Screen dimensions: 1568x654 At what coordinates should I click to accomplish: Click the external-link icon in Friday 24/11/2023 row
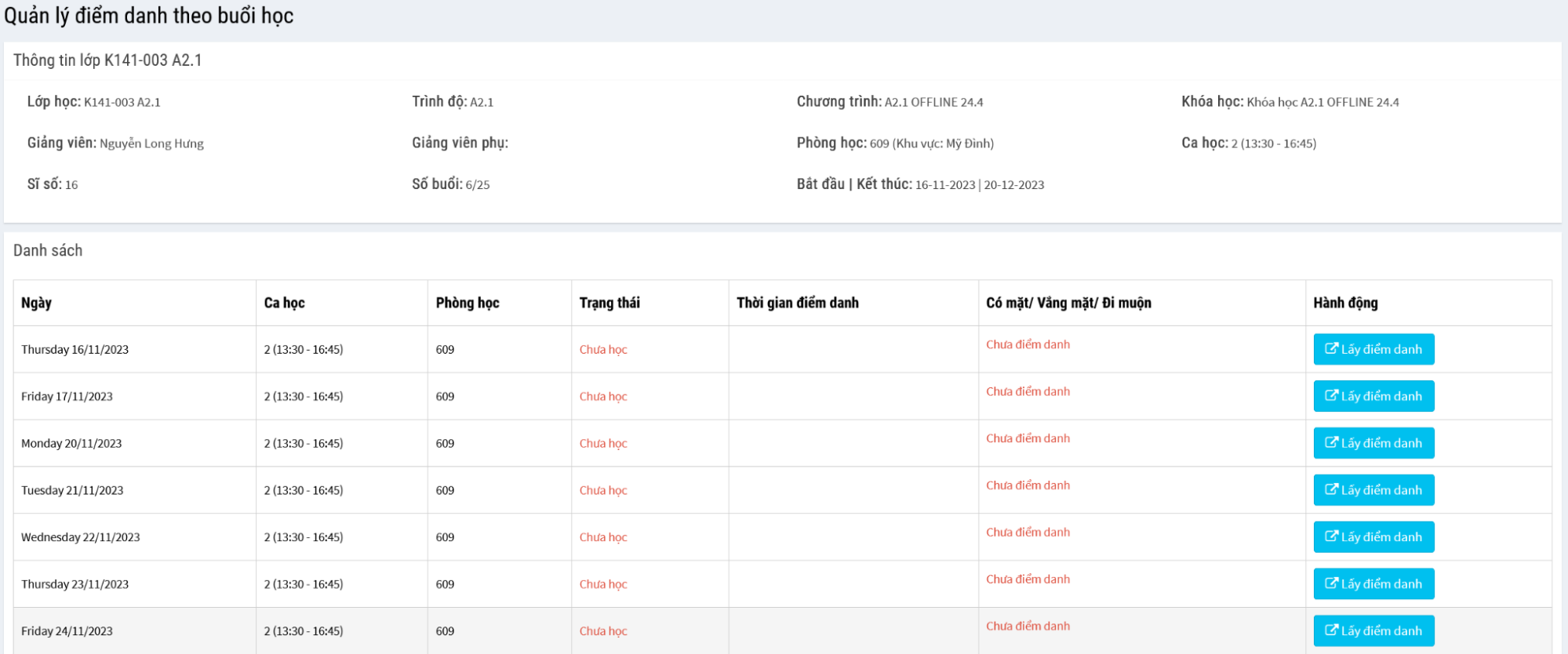pos(1331,630)
